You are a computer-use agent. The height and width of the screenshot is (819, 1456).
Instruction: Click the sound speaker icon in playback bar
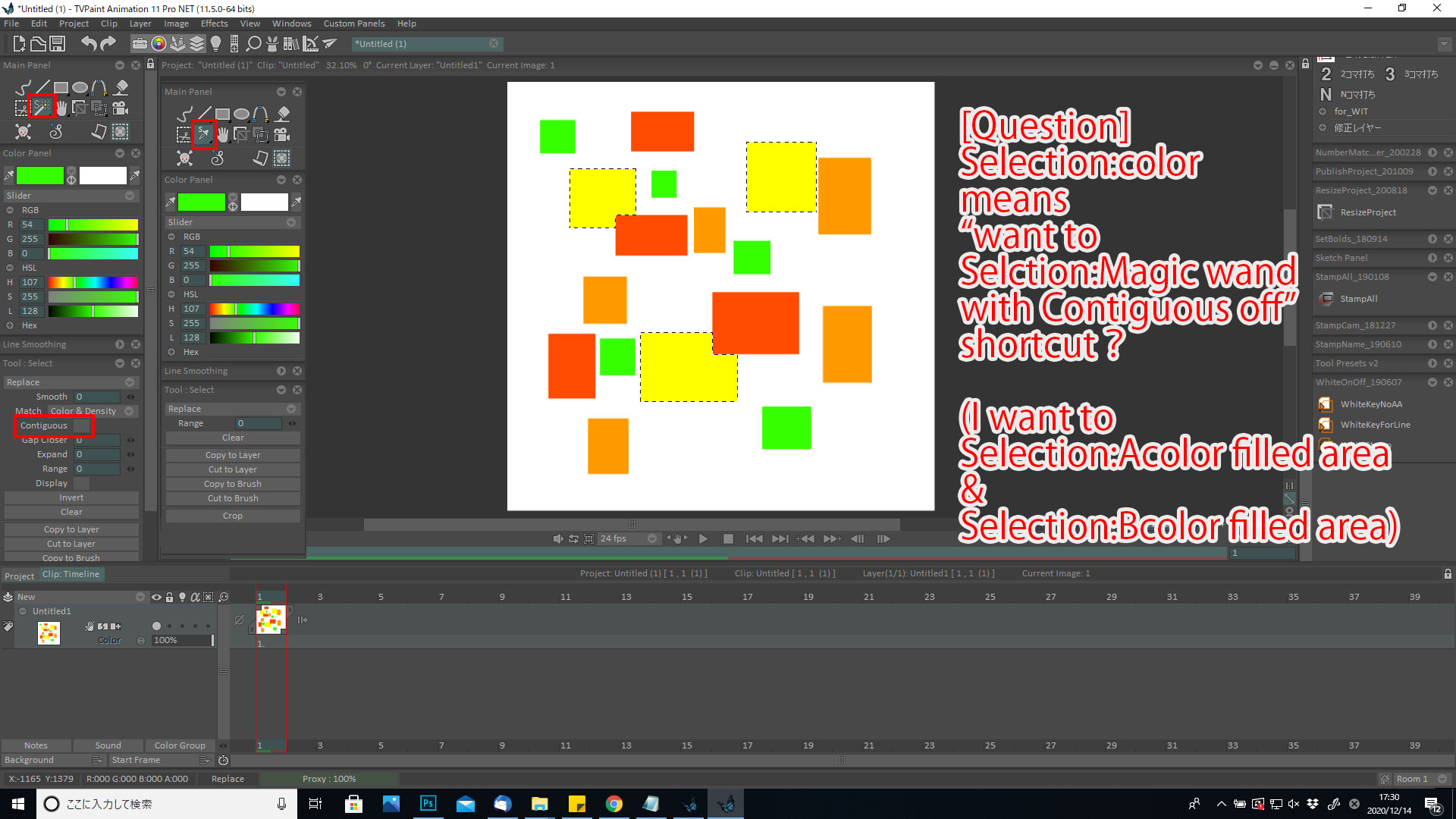pyautogui.click(x=558, y=538)
